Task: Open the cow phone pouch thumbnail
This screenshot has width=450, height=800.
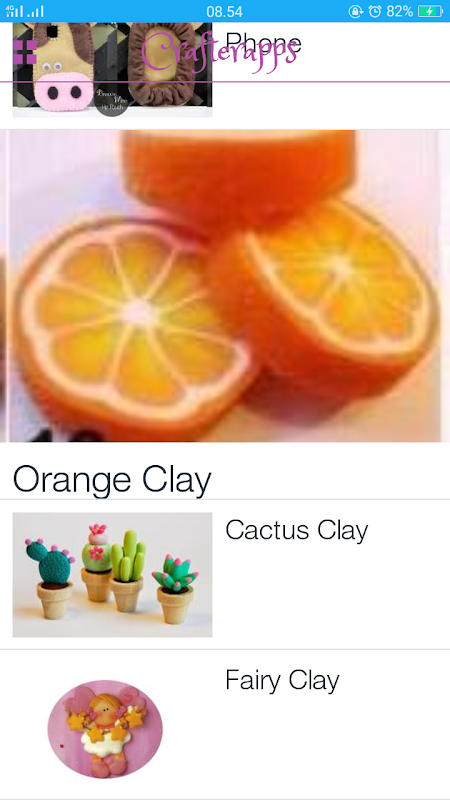Action: click(112, 70)
